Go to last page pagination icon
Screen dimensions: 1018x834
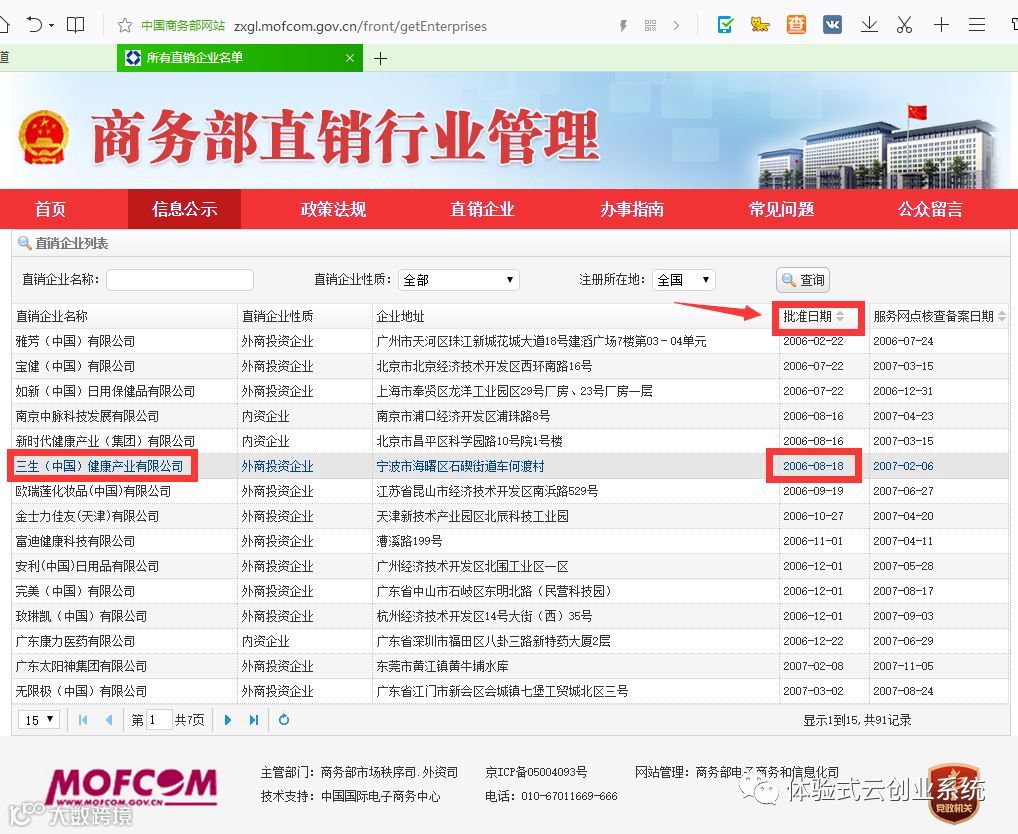tap(254, 720)
